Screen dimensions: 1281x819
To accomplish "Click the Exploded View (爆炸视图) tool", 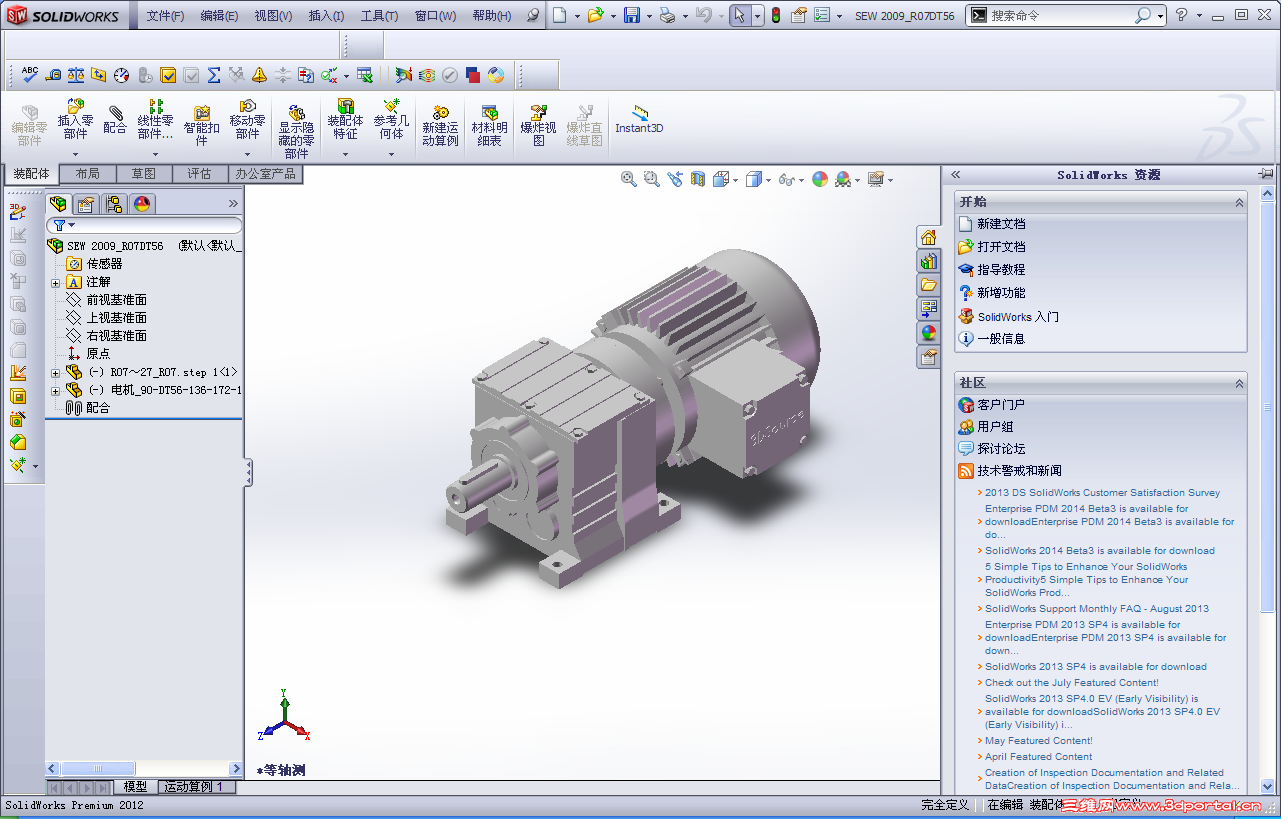I will [x=538, y=126].
